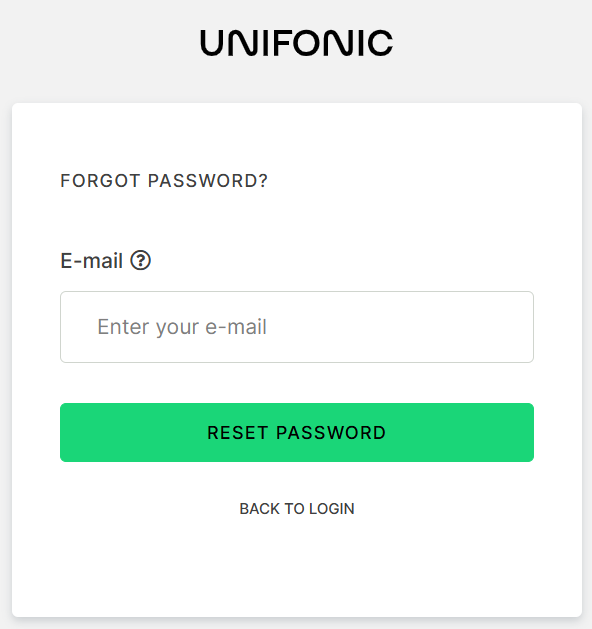Click the Unifonic logo at the top
592x629 pixels.
tap(296, 43)
